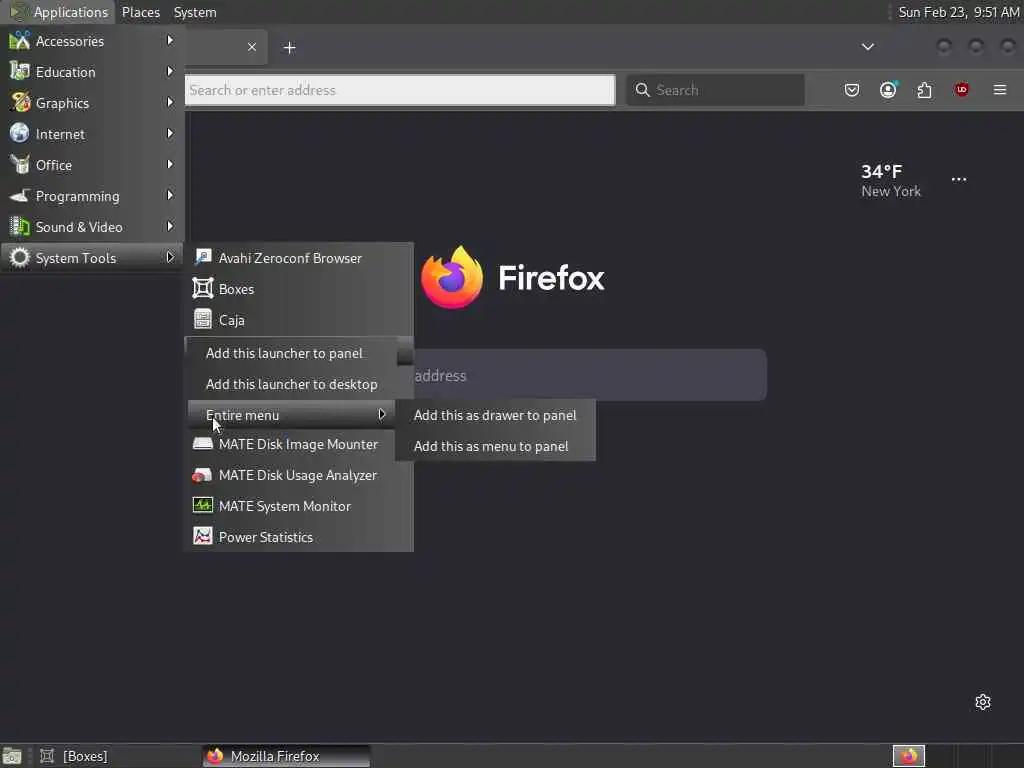
Task: Open the Places menu
Action: tap(140, 12)
